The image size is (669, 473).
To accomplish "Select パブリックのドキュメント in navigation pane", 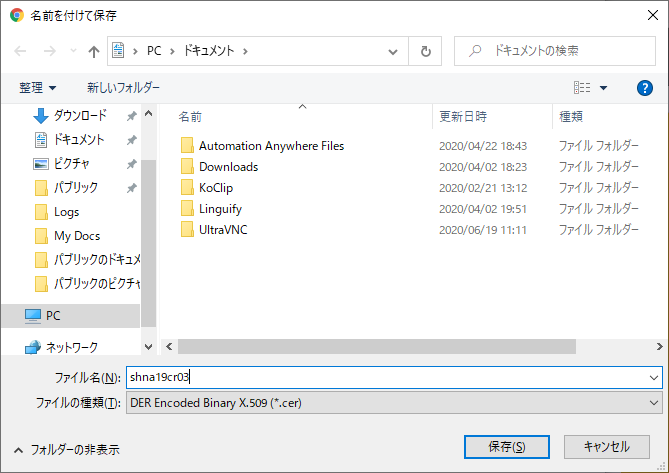I will 87,259.
